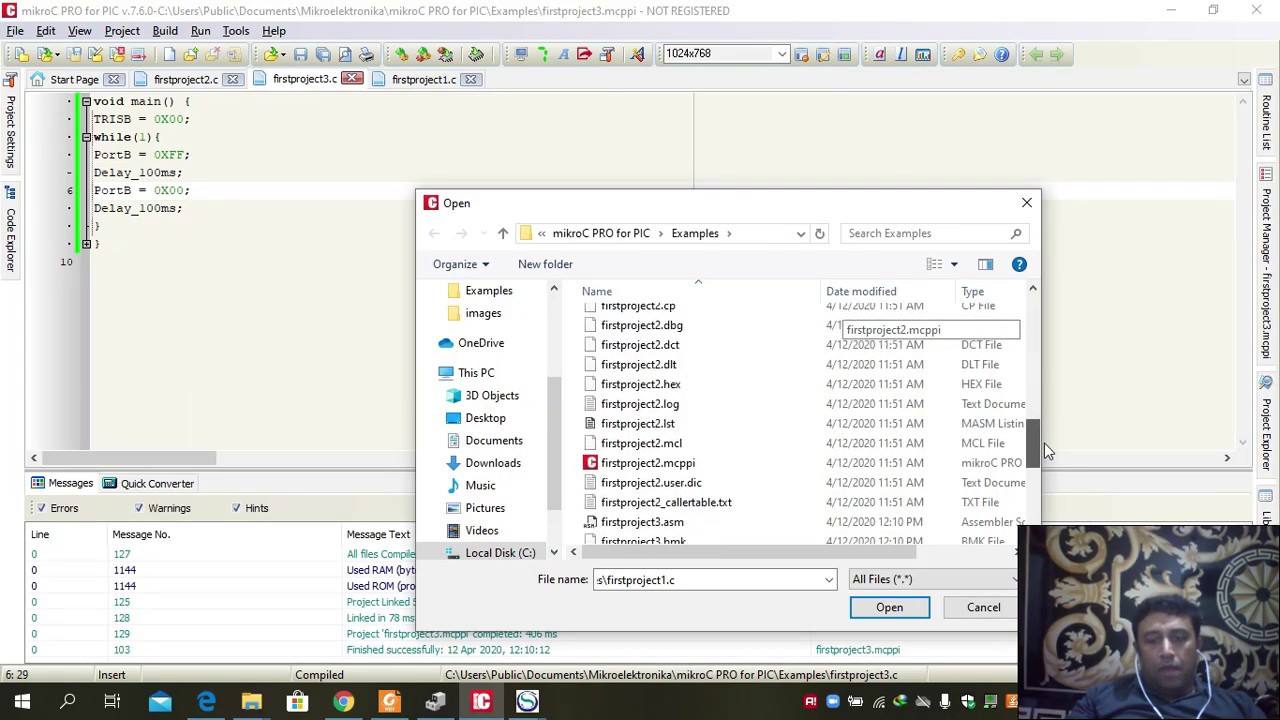The height and width of the screenshot is (720, 1280).
Task: Open the File name history dropdown arrow
Action: click(x=828, y=580)
